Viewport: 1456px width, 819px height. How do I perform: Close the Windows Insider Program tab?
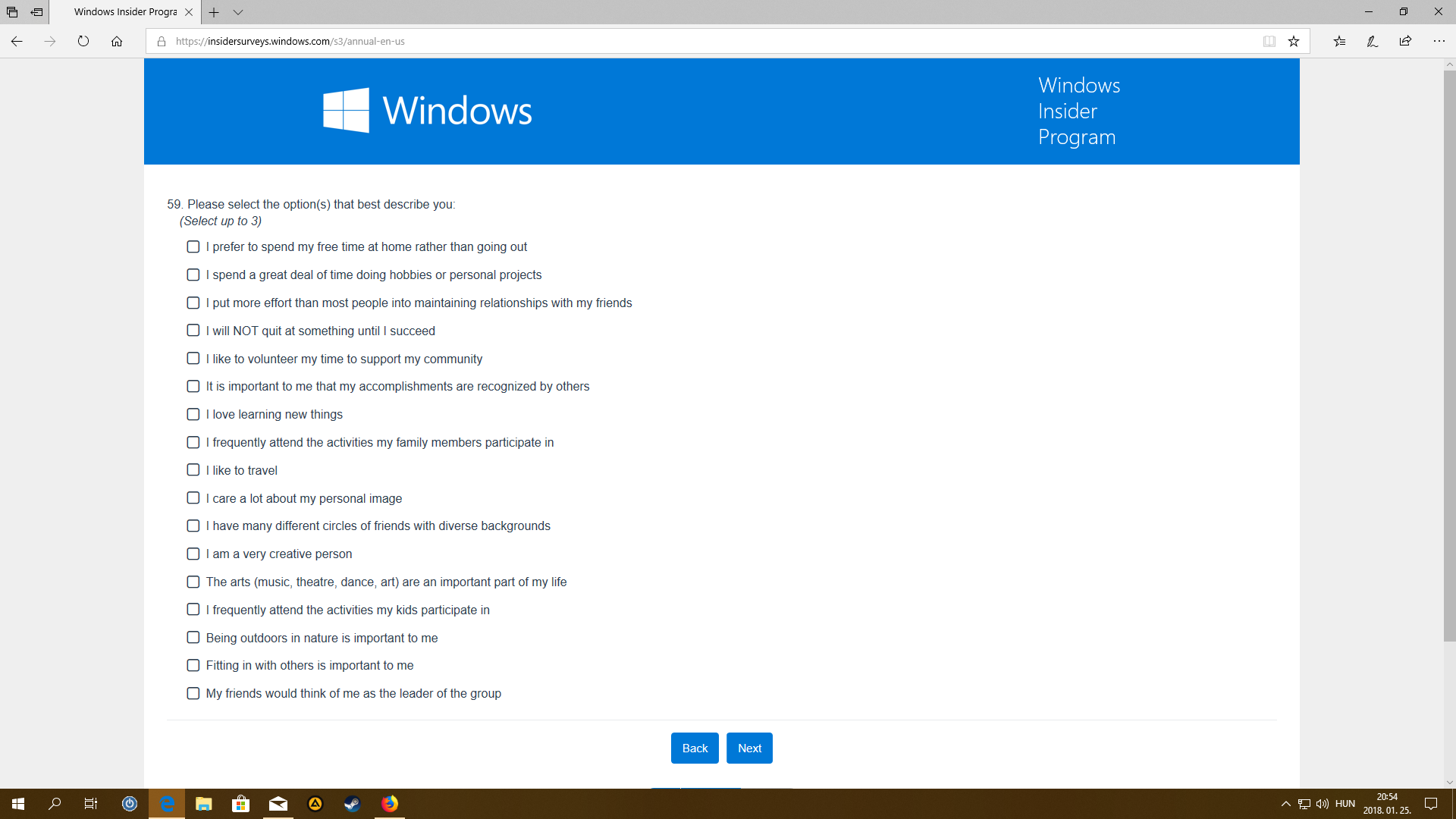[x=189, y=12]
